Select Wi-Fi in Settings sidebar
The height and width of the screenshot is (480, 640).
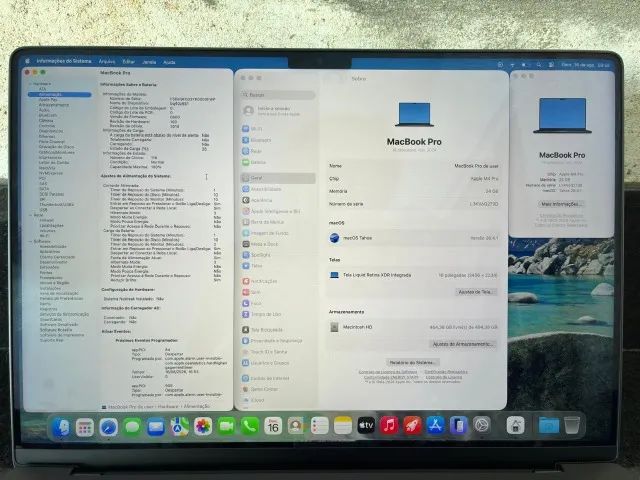click(x=278, y=129)
